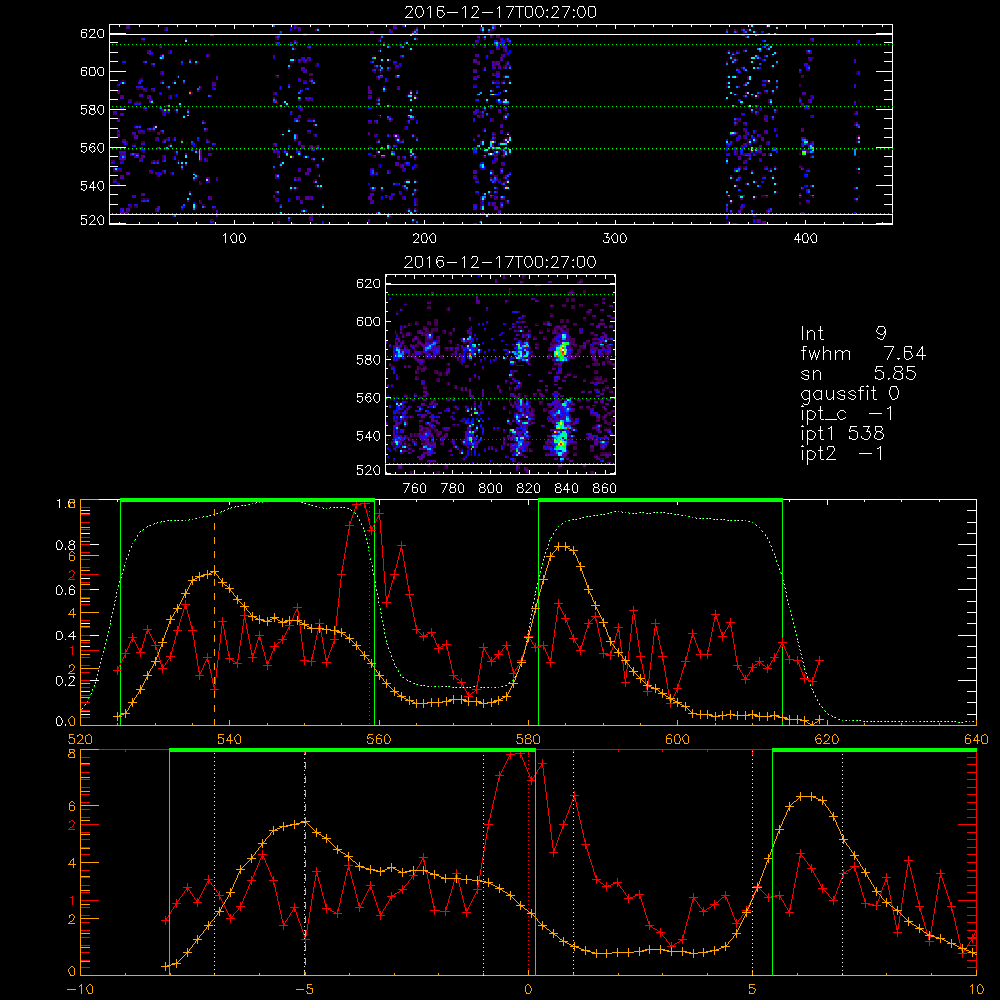This screenshot has height=1000, width=1000.
Task: Click y-axis label 540 on middle plot
Action: [x=368, y=436]
